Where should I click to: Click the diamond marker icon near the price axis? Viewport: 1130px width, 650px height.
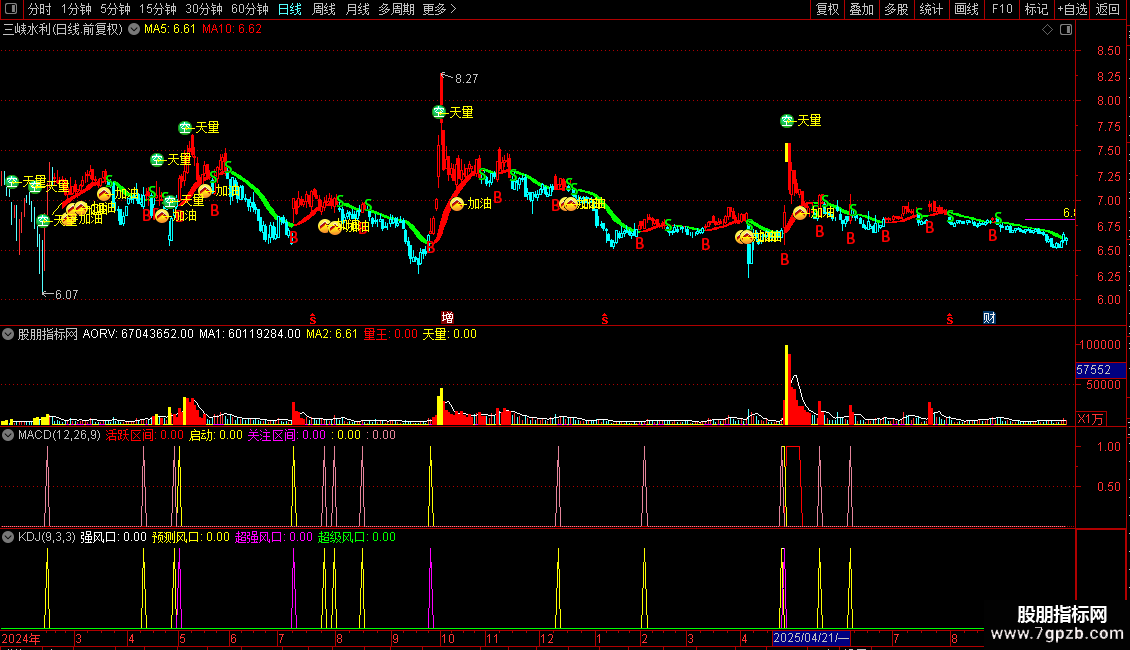tap(1048, 30)
